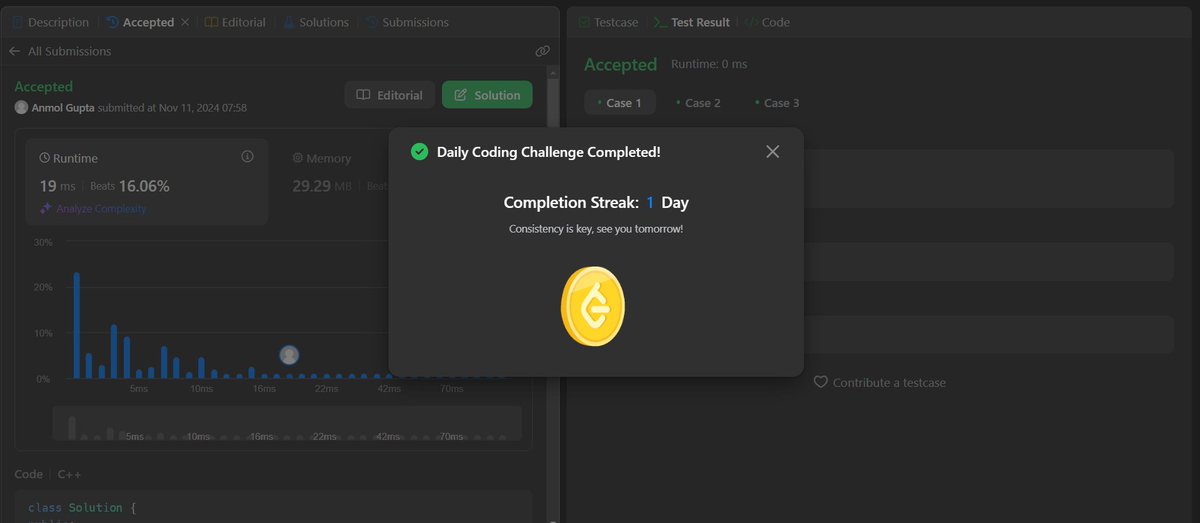Click the 16.06% beats value
The height and width of the screenshot is (523, 1200).
(x=144, y=186)
